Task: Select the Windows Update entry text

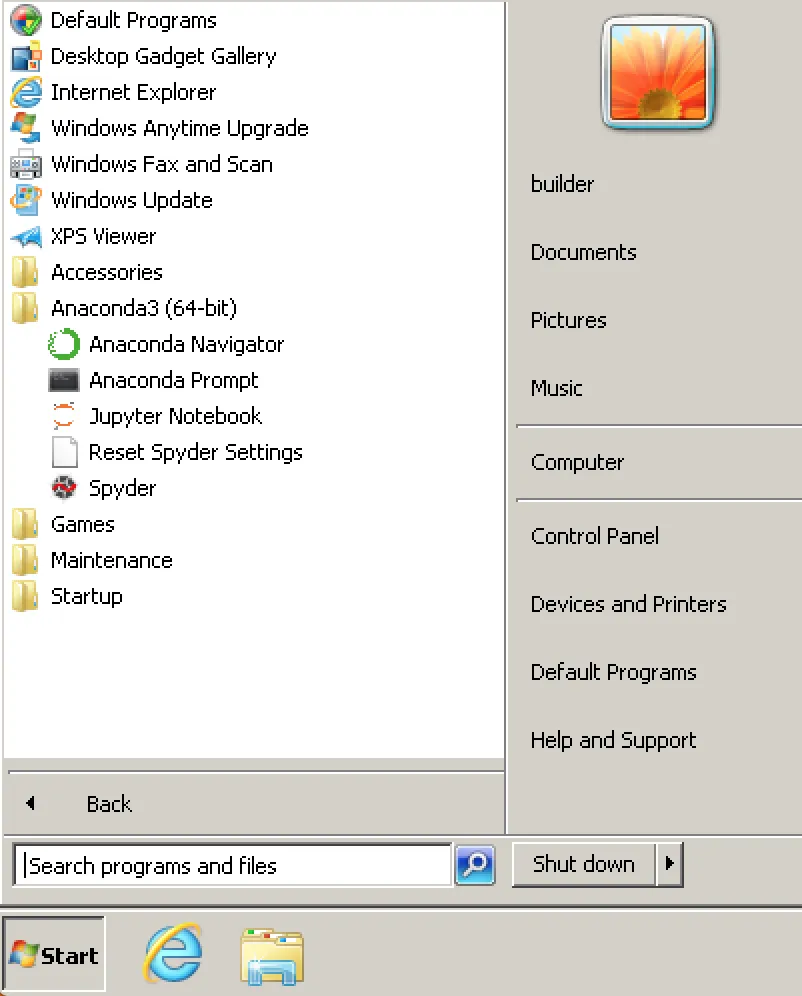Action: point(131,200)
